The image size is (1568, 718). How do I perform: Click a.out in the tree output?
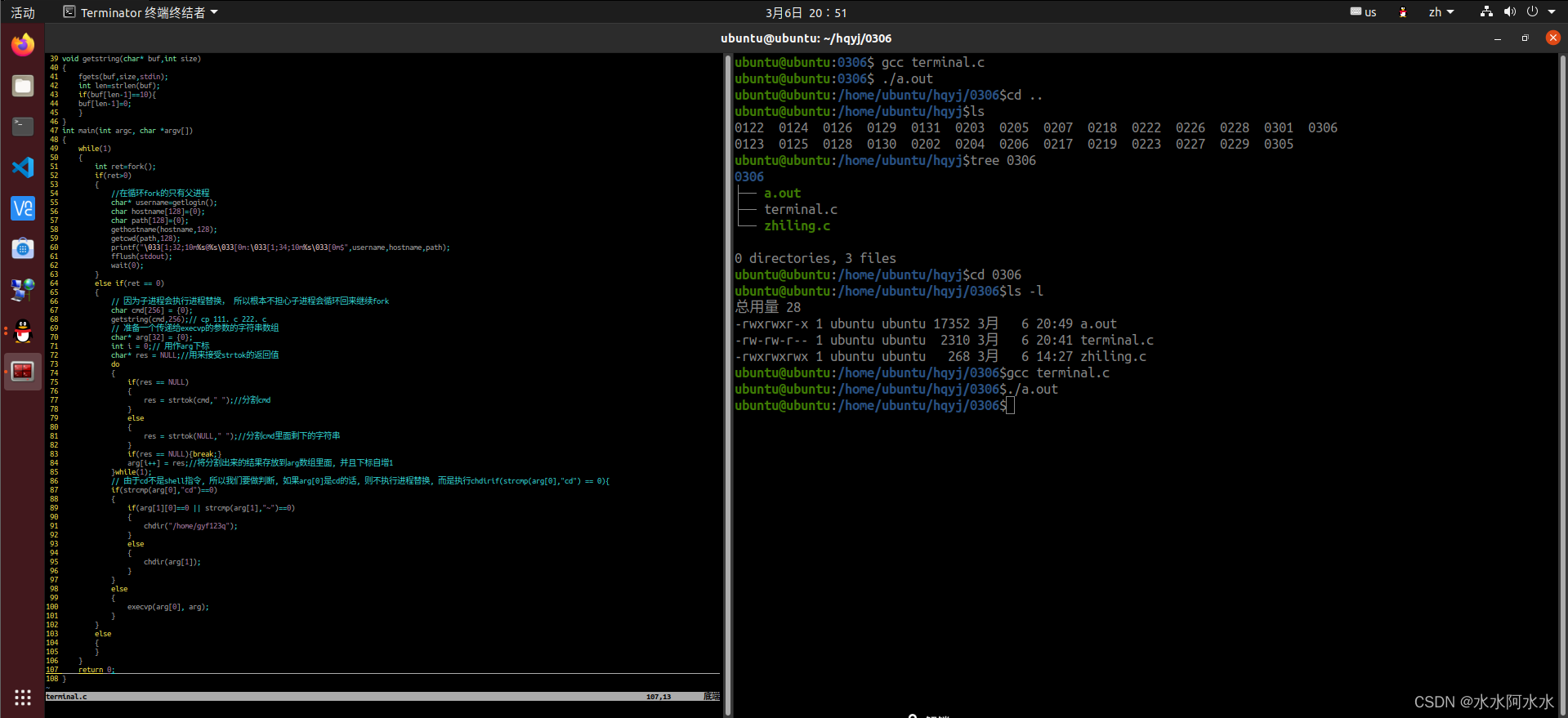click(782, 194)
